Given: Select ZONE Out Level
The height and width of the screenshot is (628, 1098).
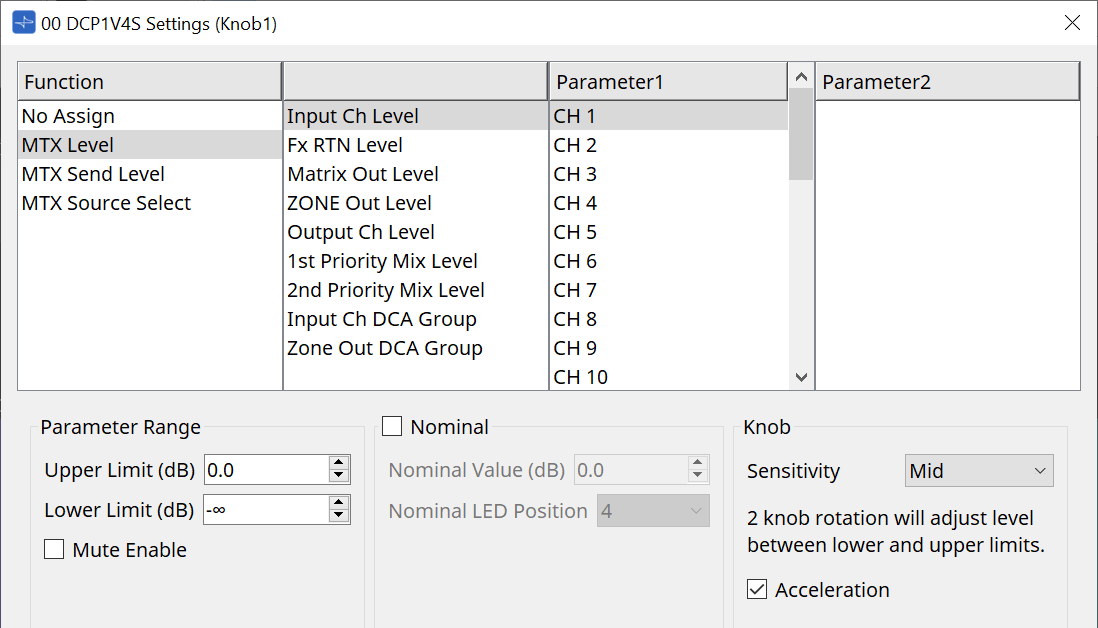Looking at the screenshot, I should click(358, 202).
